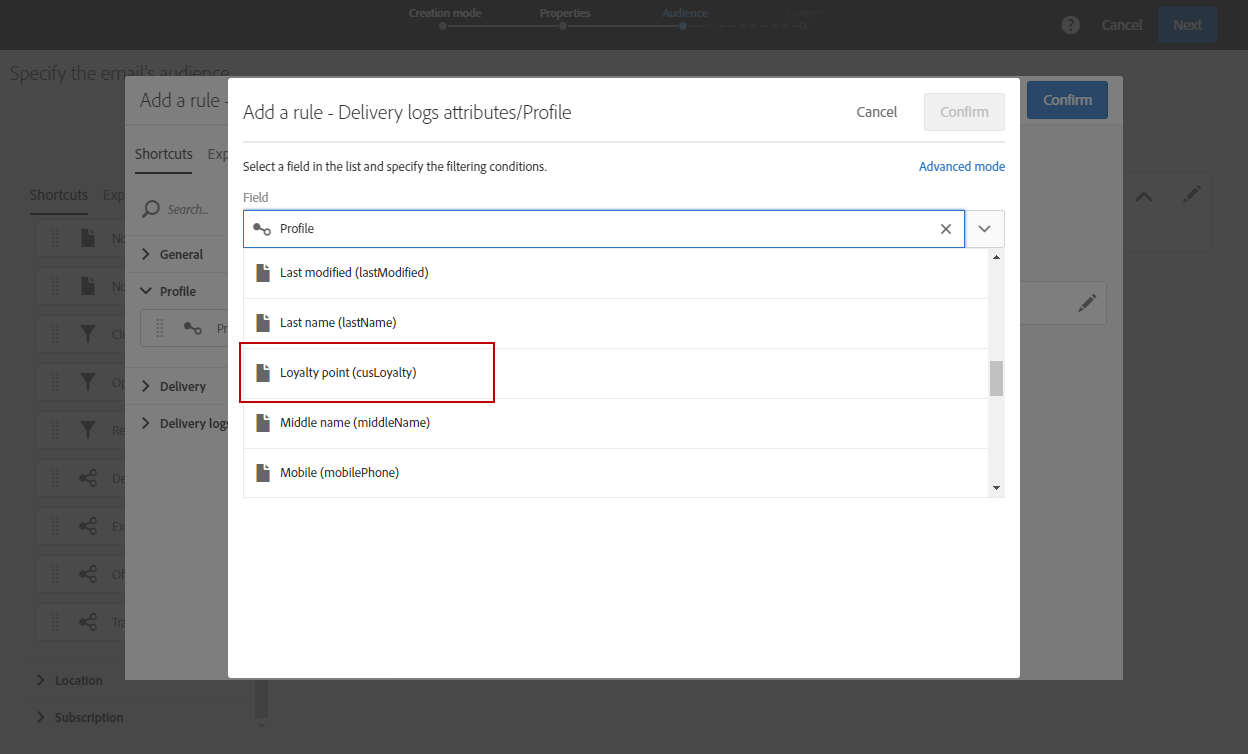Viewport: 1248px width, 754px height.
Task: Click the link icon inside the Field box
Action: [262, 229]
